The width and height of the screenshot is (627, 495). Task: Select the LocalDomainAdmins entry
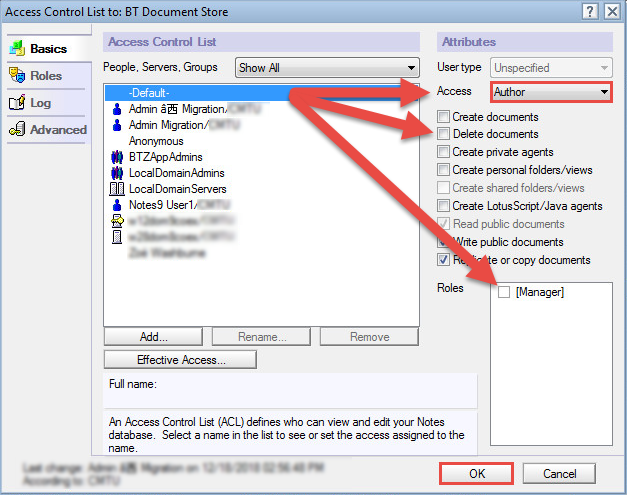[262, 173]
